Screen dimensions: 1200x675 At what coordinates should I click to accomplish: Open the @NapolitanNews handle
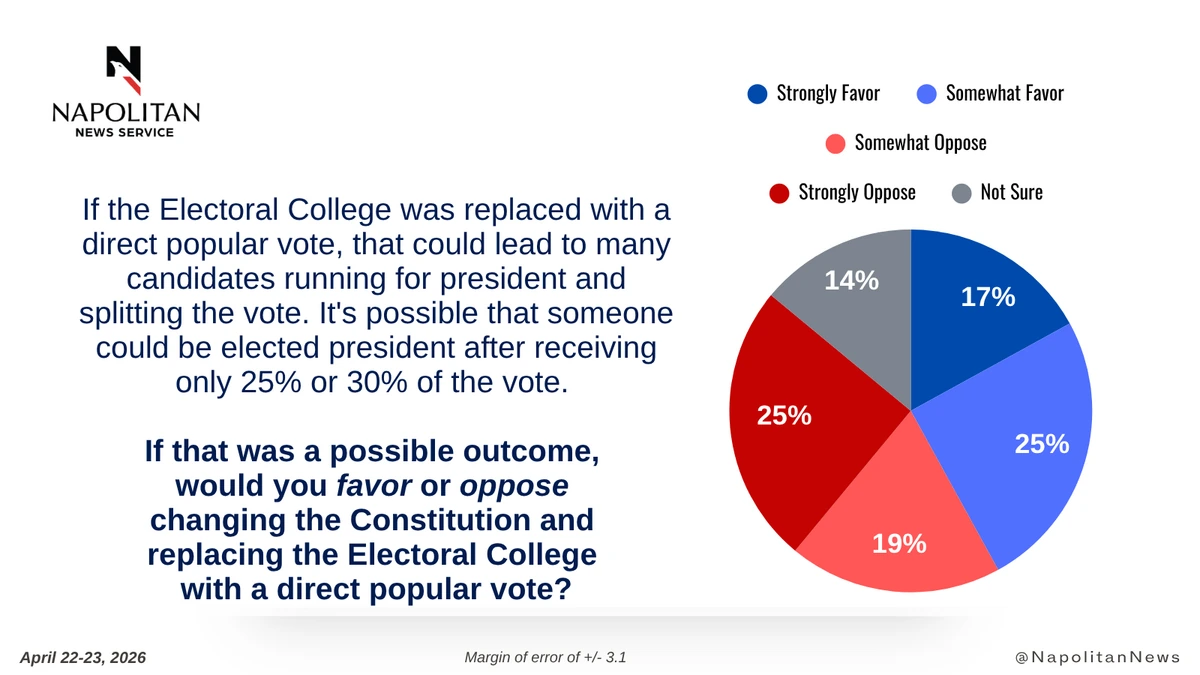coord(1096,657)
